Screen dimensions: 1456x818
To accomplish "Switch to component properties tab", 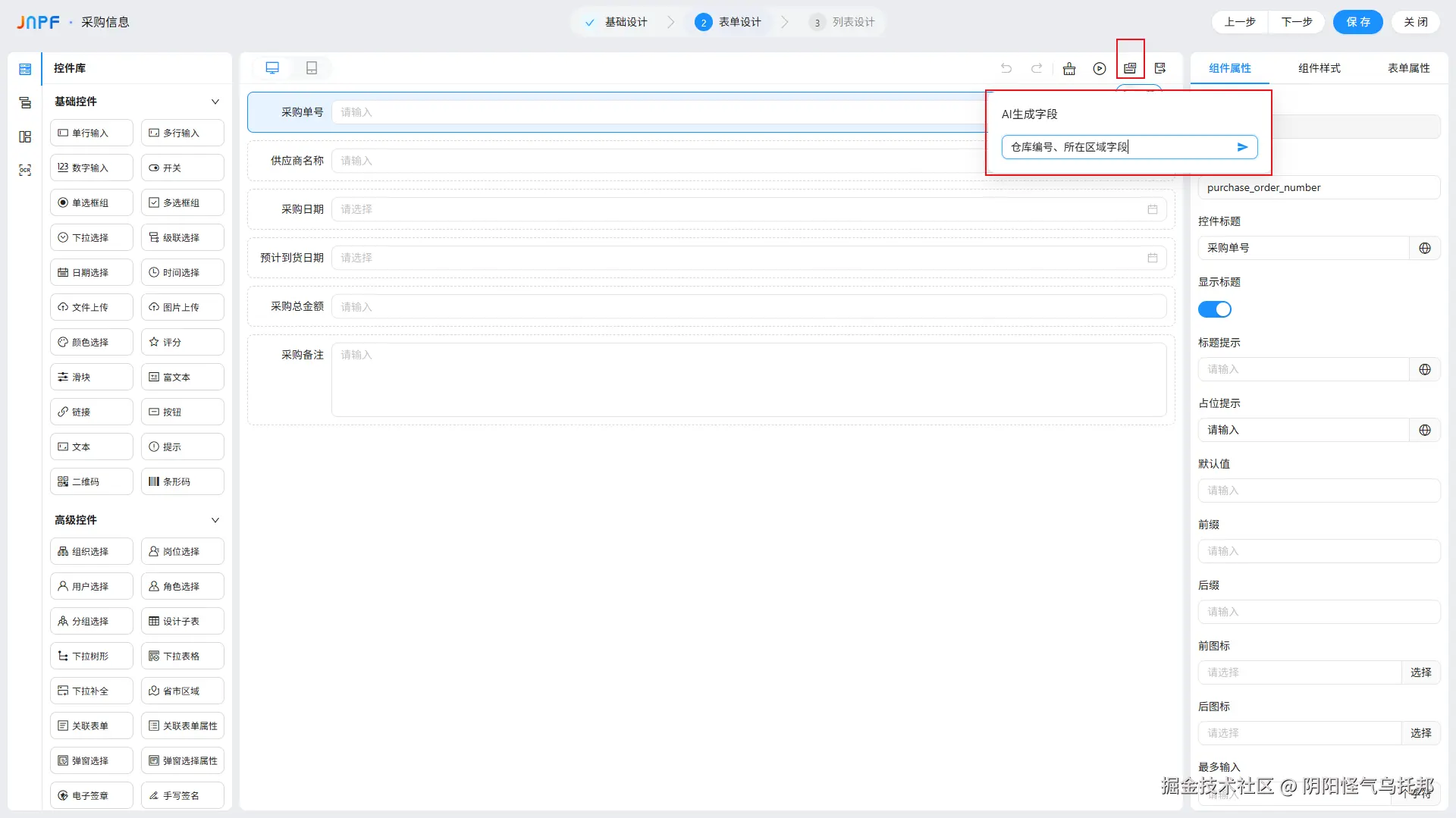I will (x=1230, y=68).
